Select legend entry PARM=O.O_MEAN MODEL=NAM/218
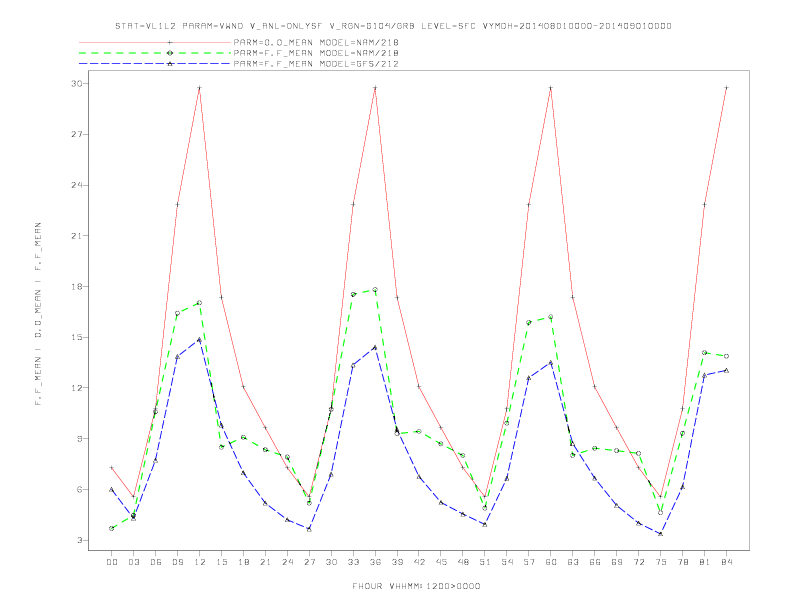This screenshot has width=792, height=612. pyautogui.click(x=316, y=42)
